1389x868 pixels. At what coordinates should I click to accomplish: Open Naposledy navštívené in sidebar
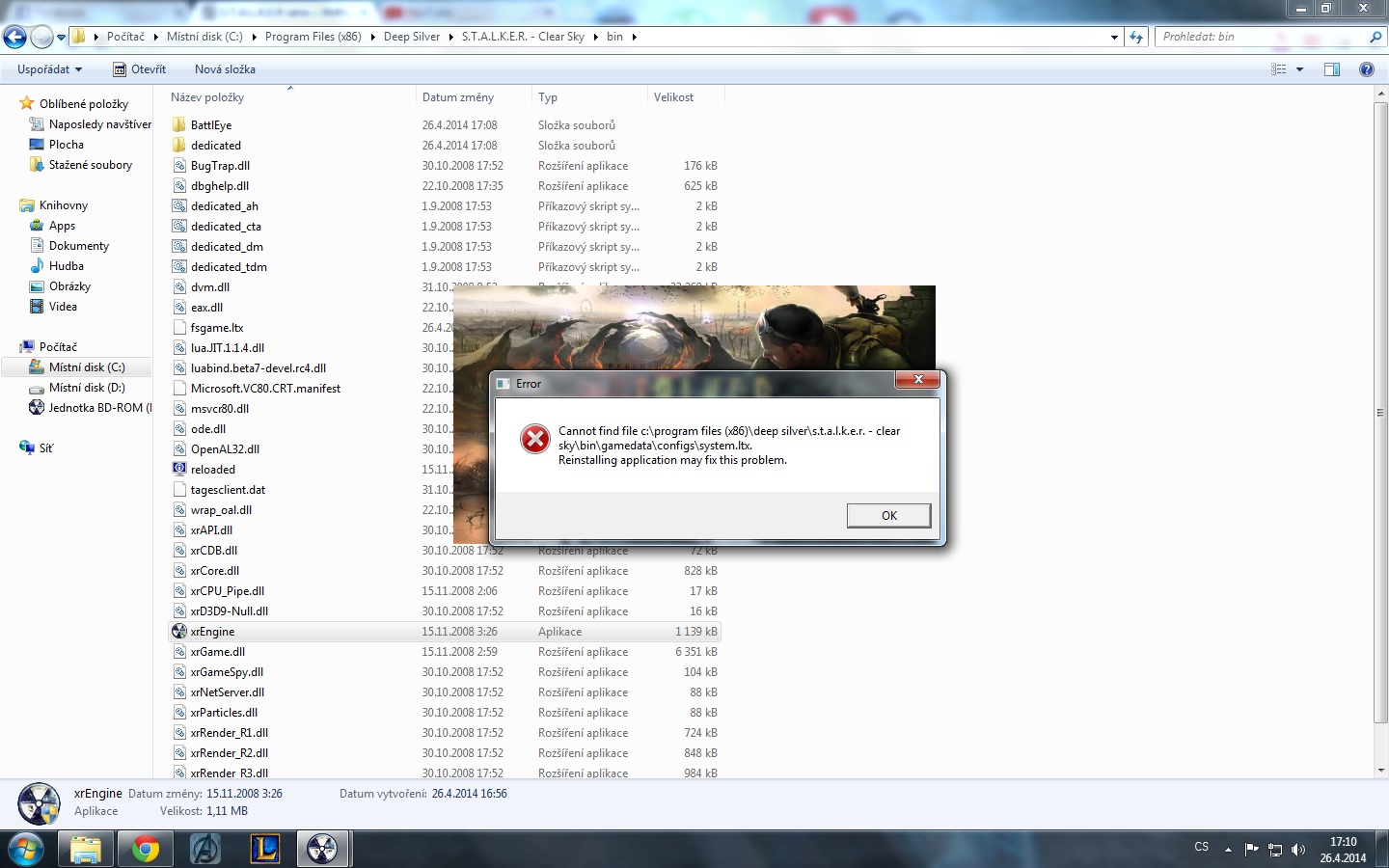(x=91, y=124)
